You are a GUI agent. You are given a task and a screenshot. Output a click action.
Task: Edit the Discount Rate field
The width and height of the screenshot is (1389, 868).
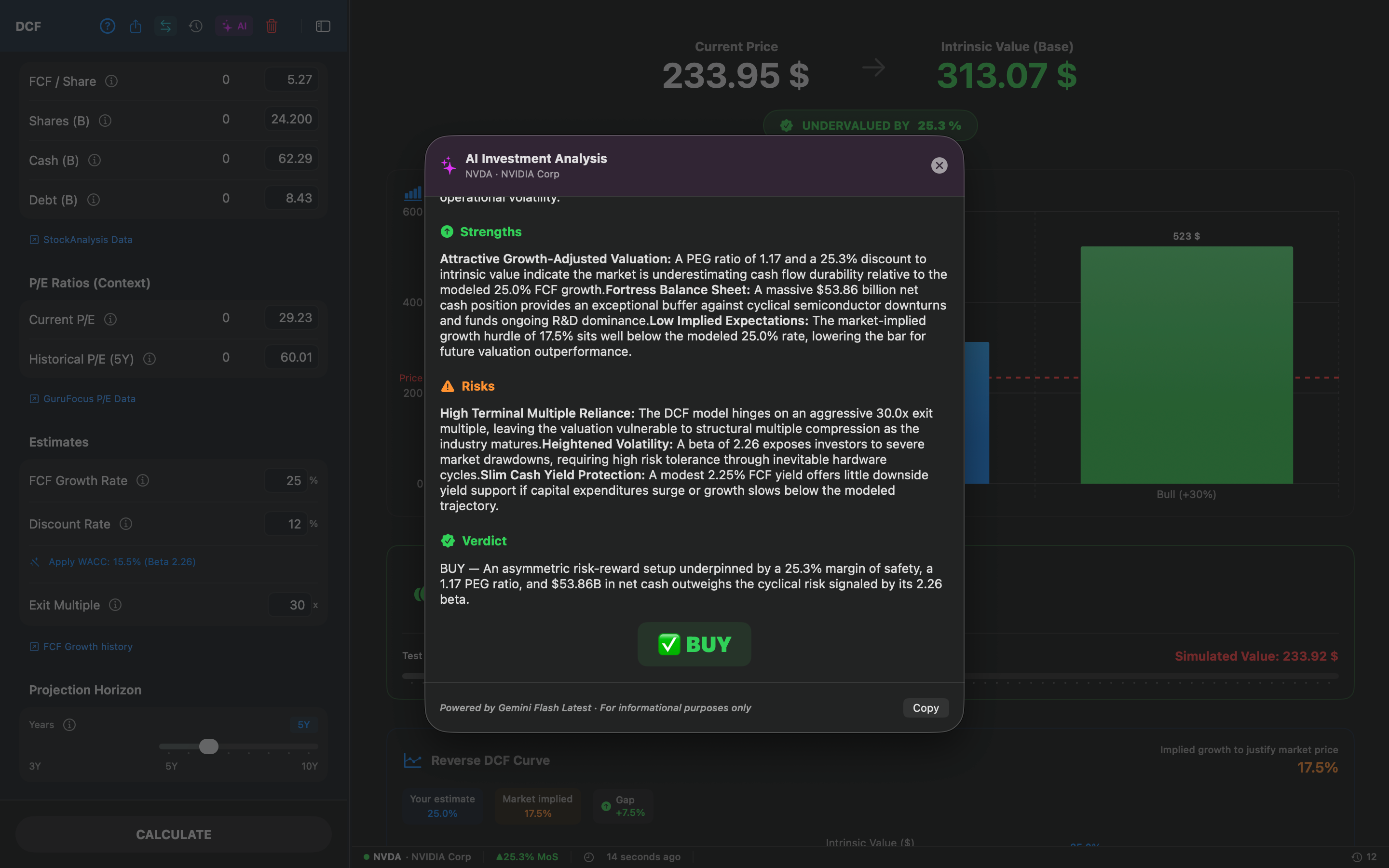click(285, 524)
